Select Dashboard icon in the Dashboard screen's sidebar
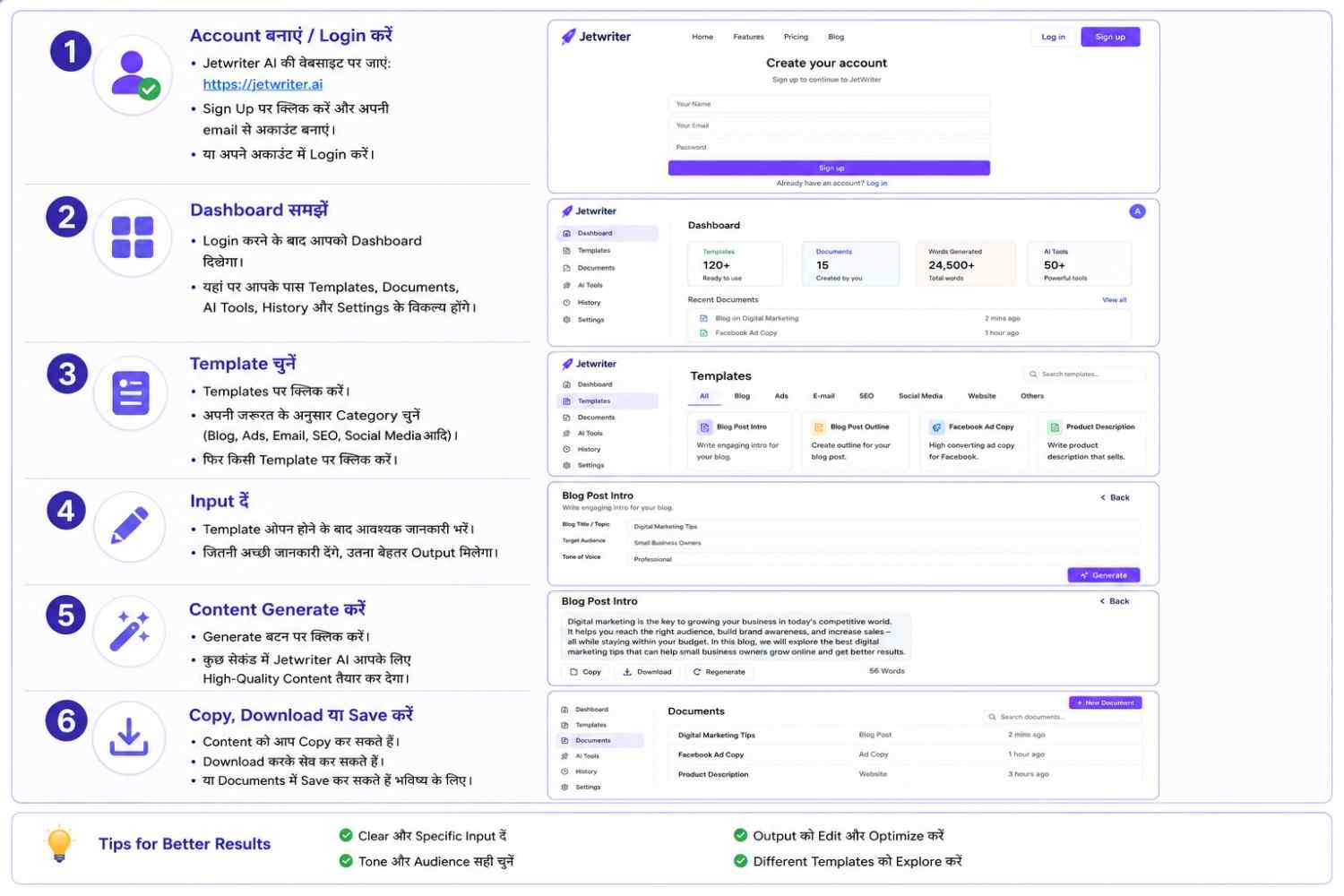The height and width of the screenshot is (896, 1344). 566,233
